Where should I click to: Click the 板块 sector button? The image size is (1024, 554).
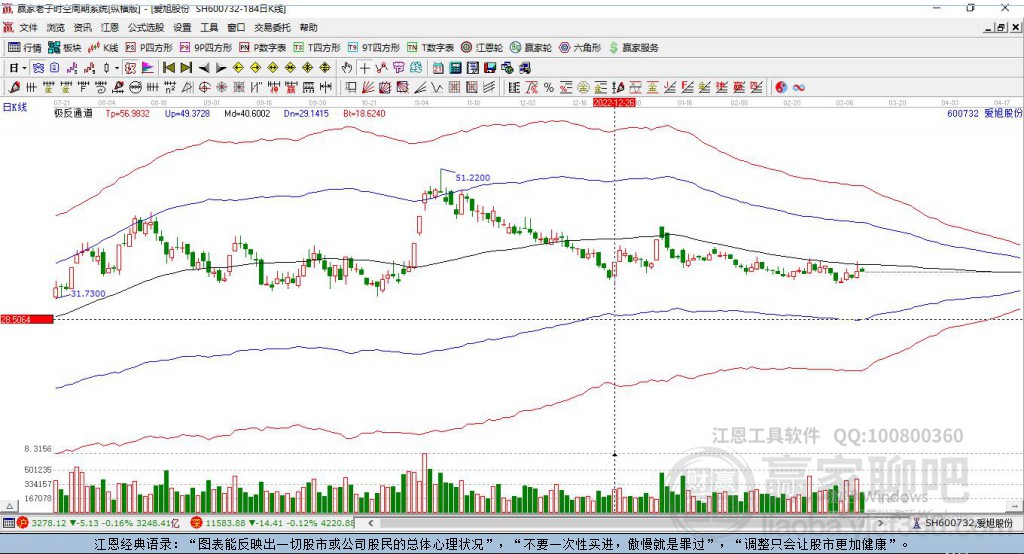pyautogui.click(x=64, y=48)
